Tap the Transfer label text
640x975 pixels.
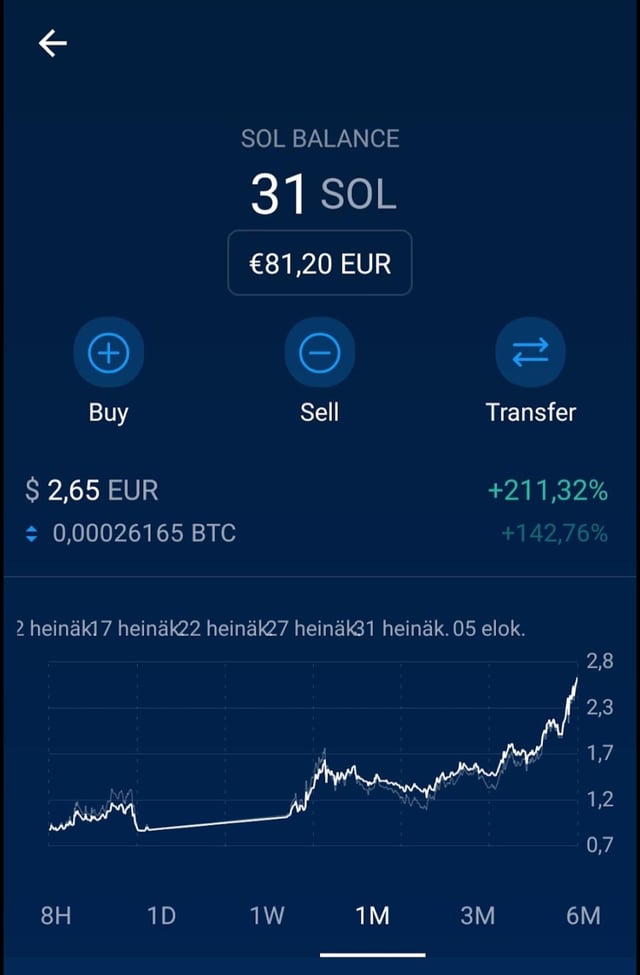pos(530,412)
